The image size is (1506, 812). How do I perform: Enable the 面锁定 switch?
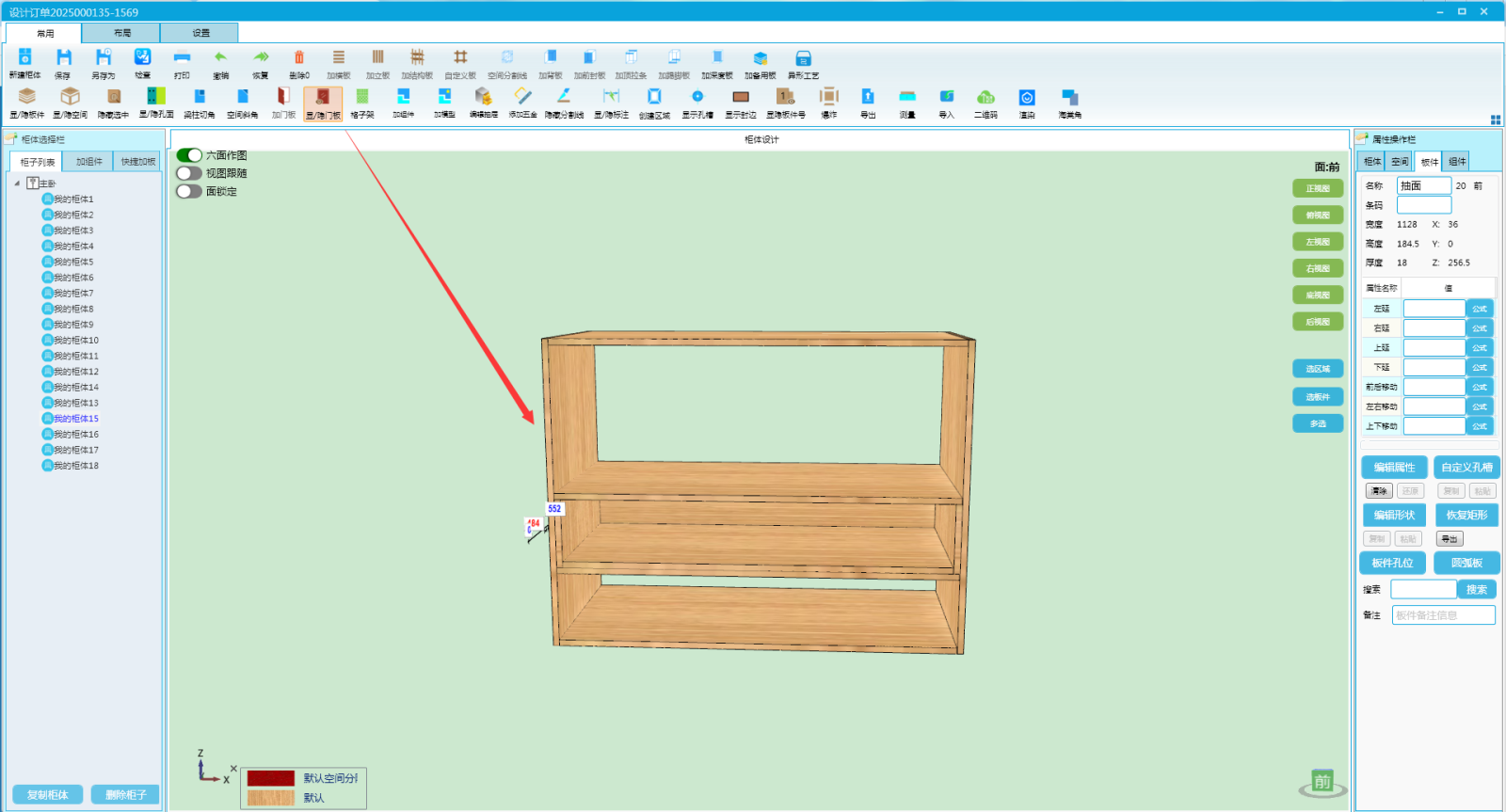(189, 191)
